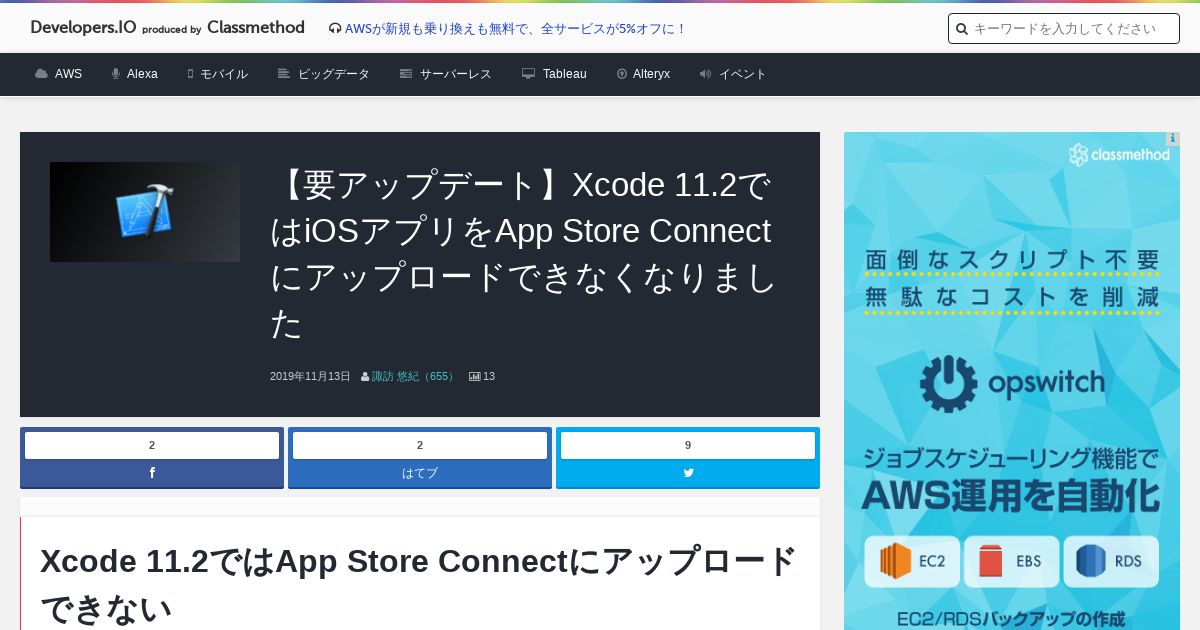Click the section heading Xcode 11.2ではApp Store Connect
The image size is (1200, 630).
[x=419, y=585]
